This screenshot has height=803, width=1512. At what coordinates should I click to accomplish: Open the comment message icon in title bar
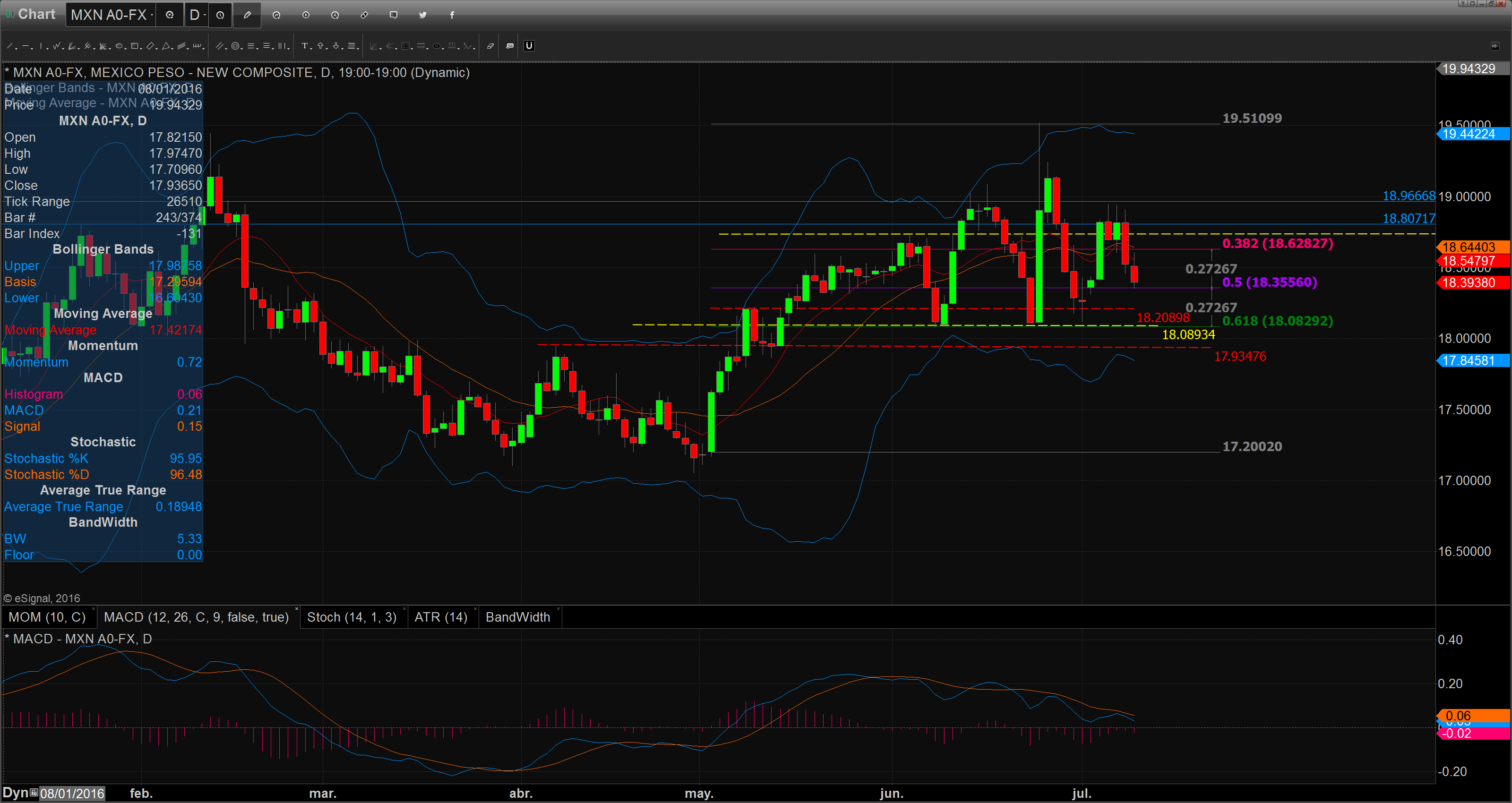[x=393, y=15]
